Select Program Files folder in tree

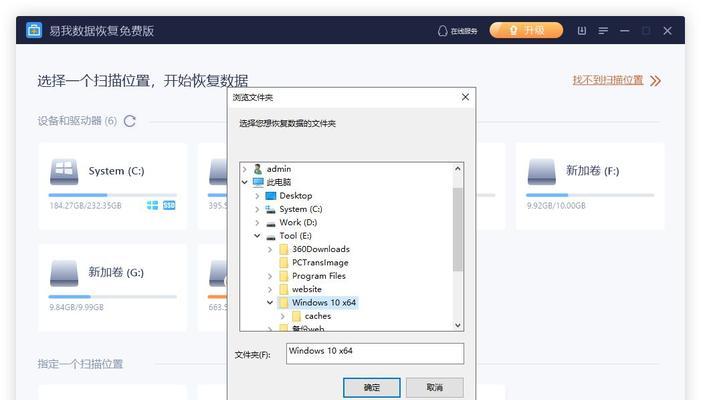(x=319, y=276)
